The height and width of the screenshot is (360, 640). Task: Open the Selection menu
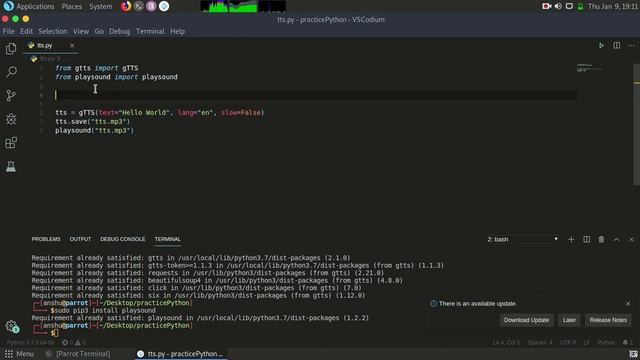click(53, 31)
